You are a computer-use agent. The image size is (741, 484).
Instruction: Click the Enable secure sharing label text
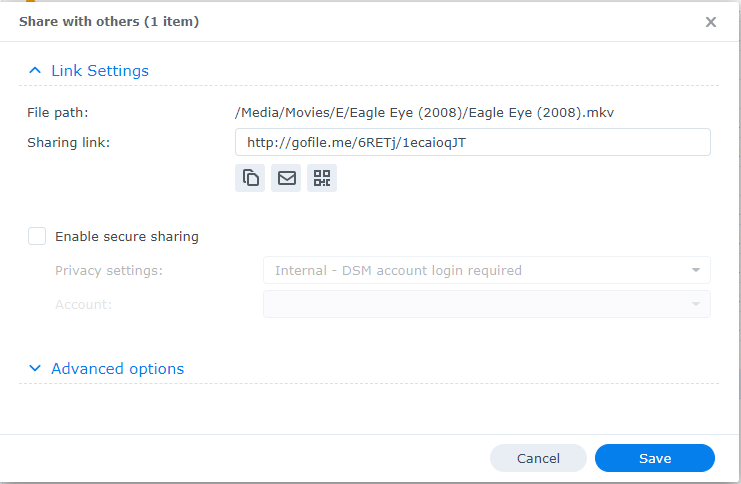pos(127,237)
